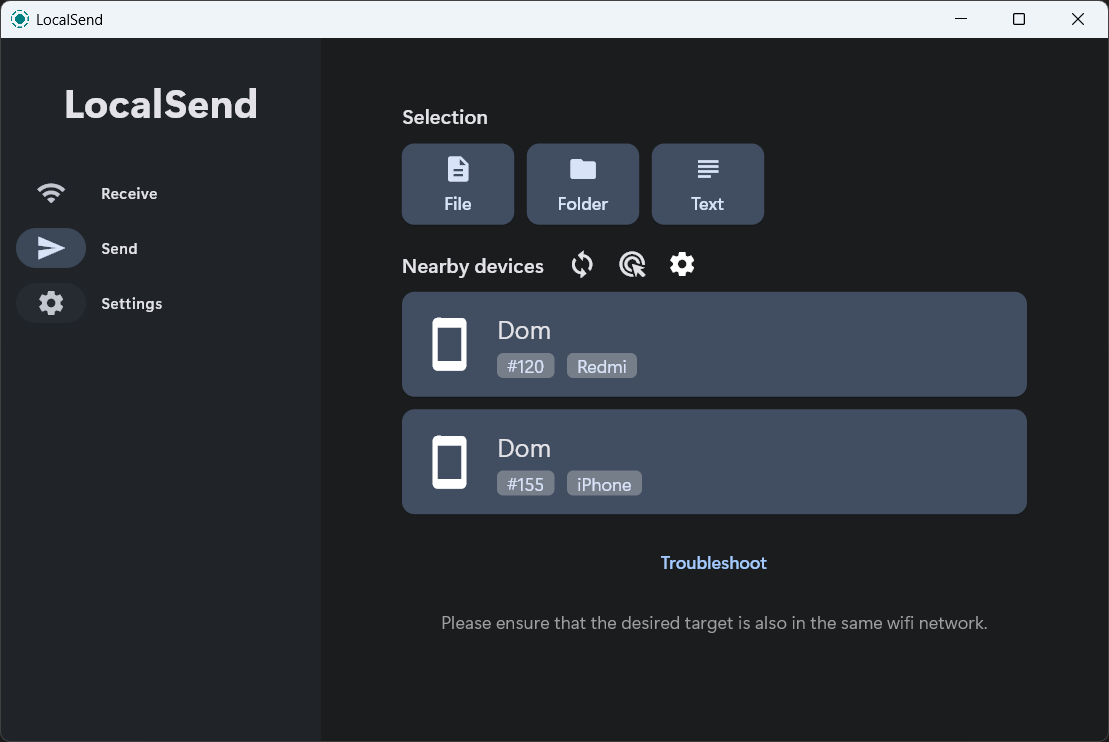This screenshot has width=1109, height=742.
Task: Choose Folder in the Selection section
Action: click(583, 184)
